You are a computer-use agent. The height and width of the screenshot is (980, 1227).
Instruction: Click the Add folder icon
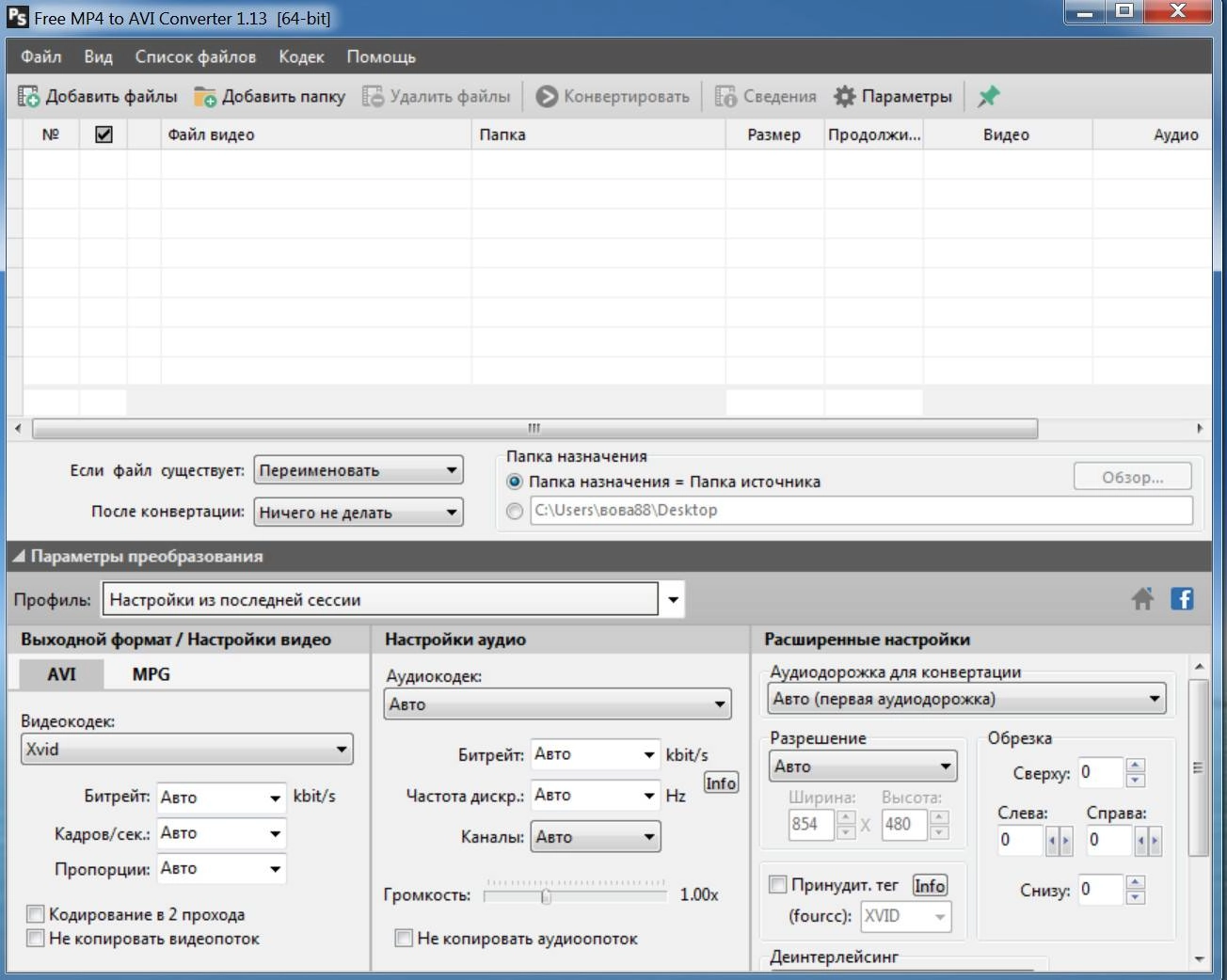coord(205,96)
